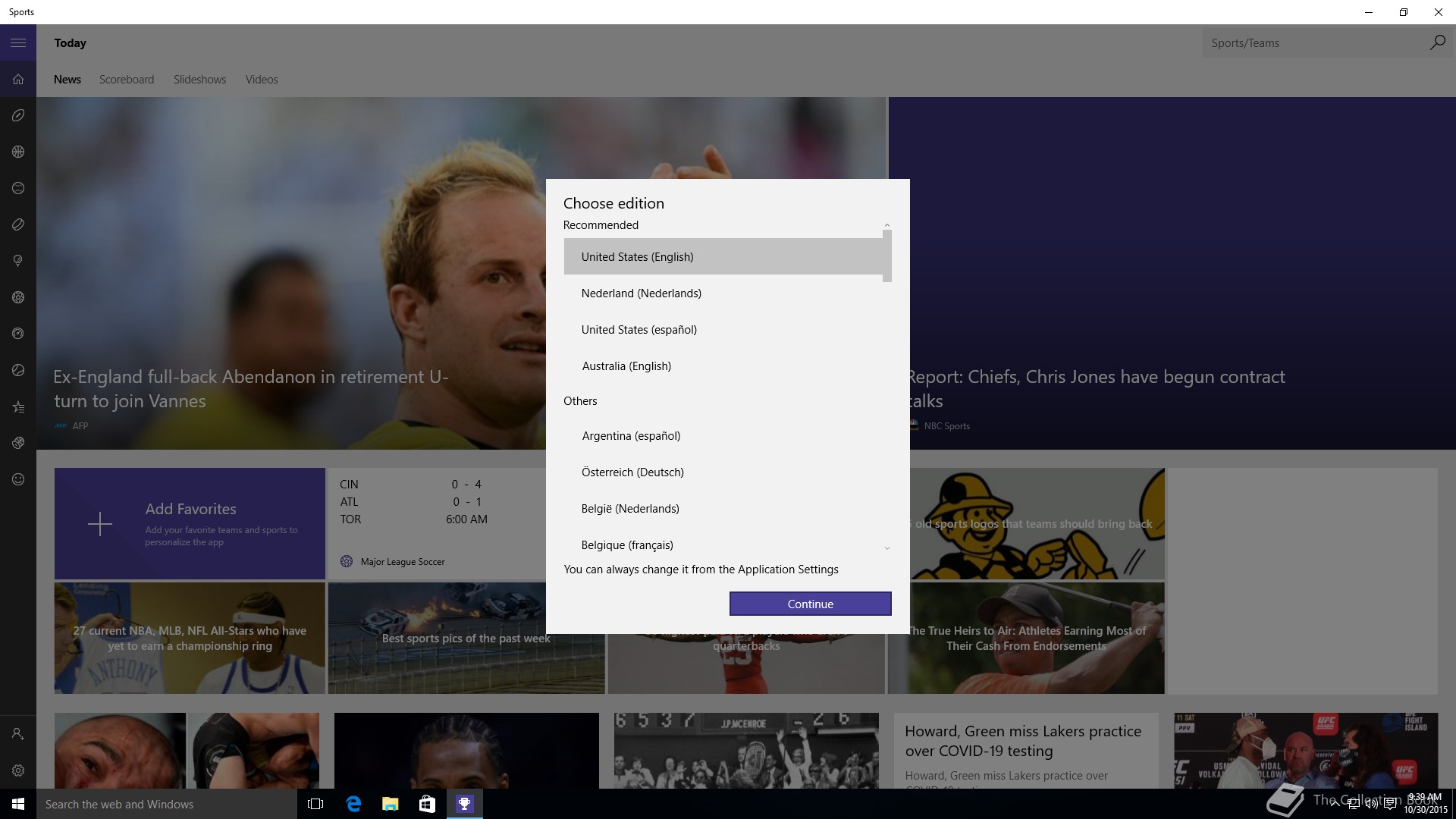
Task: Switch to the Scoreboard tab
Action: [127, 80]
